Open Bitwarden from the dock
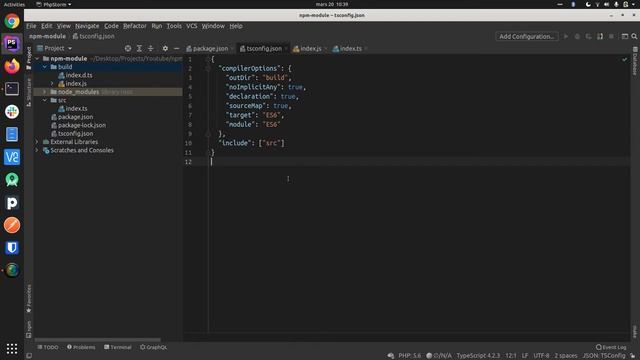Viewport: 640px width, 360px height. pos(12,247)
